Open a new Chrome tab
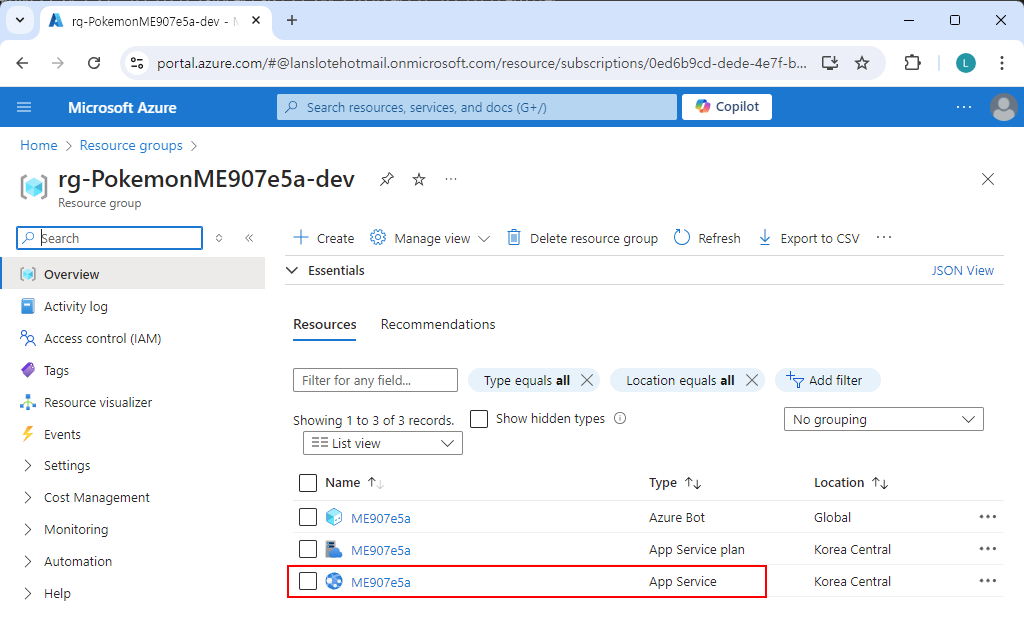 pos(292,20)
